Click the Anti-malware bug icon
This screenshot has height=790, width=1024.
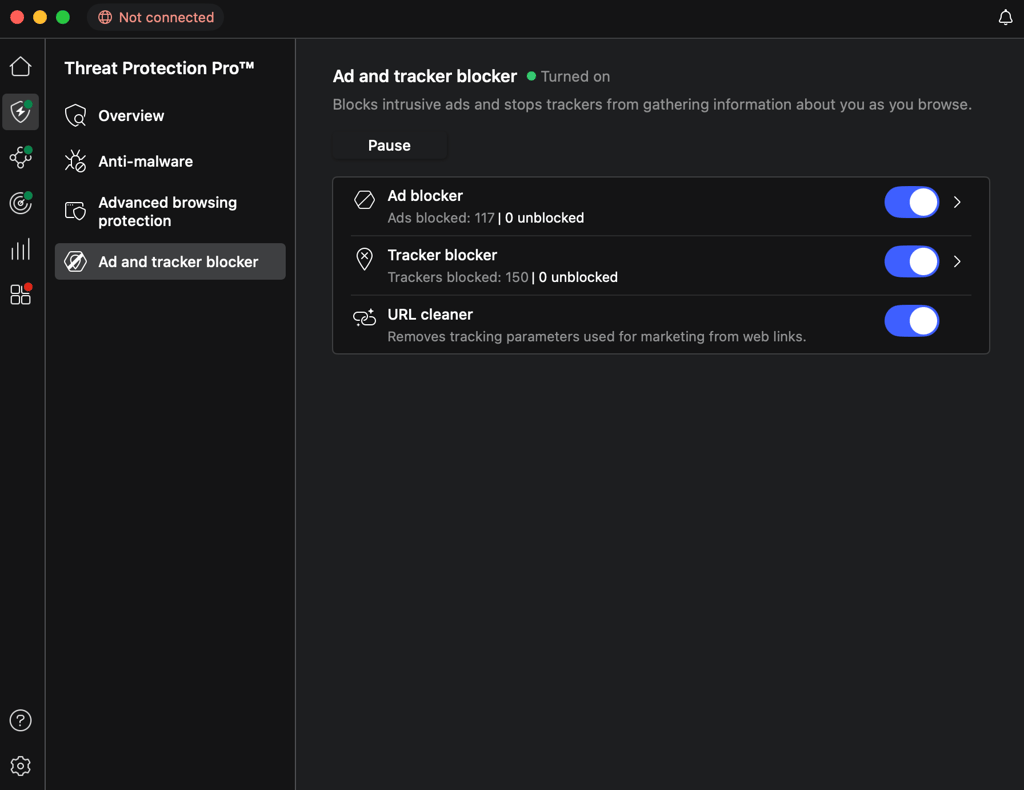[76, 161]
